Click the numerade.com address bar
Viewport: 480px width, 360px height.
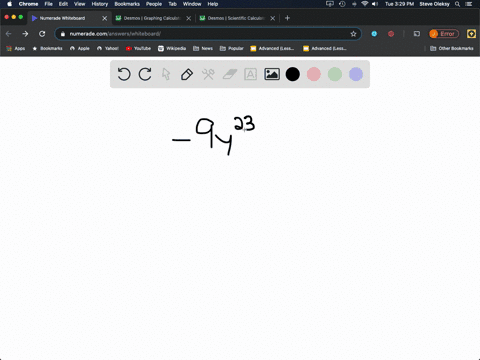pos(208,34)
